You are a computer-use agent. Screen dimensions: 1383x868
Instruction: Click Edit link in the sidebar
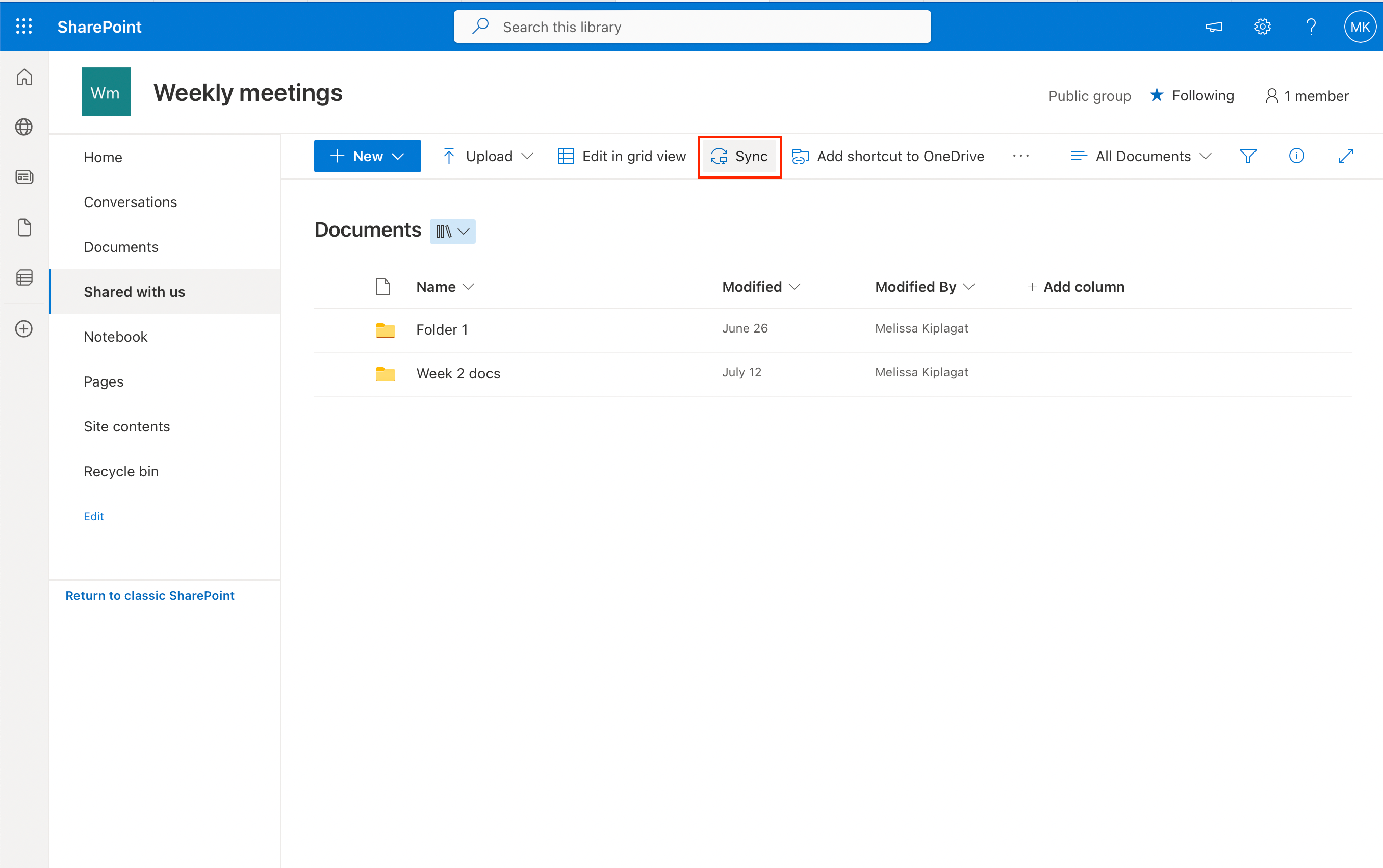(92, 516)
